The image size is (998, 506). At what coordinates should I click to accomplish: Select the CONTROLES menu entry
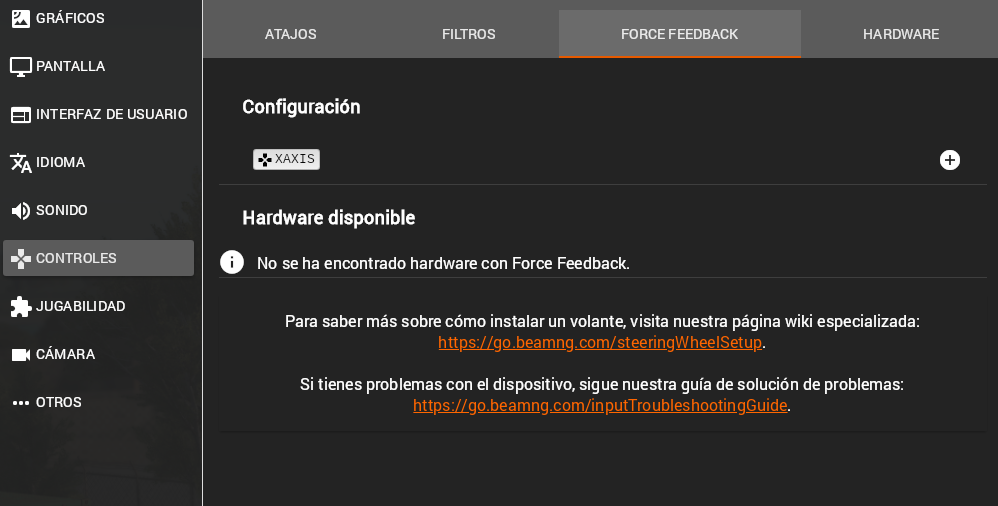[x=99, y=258]
